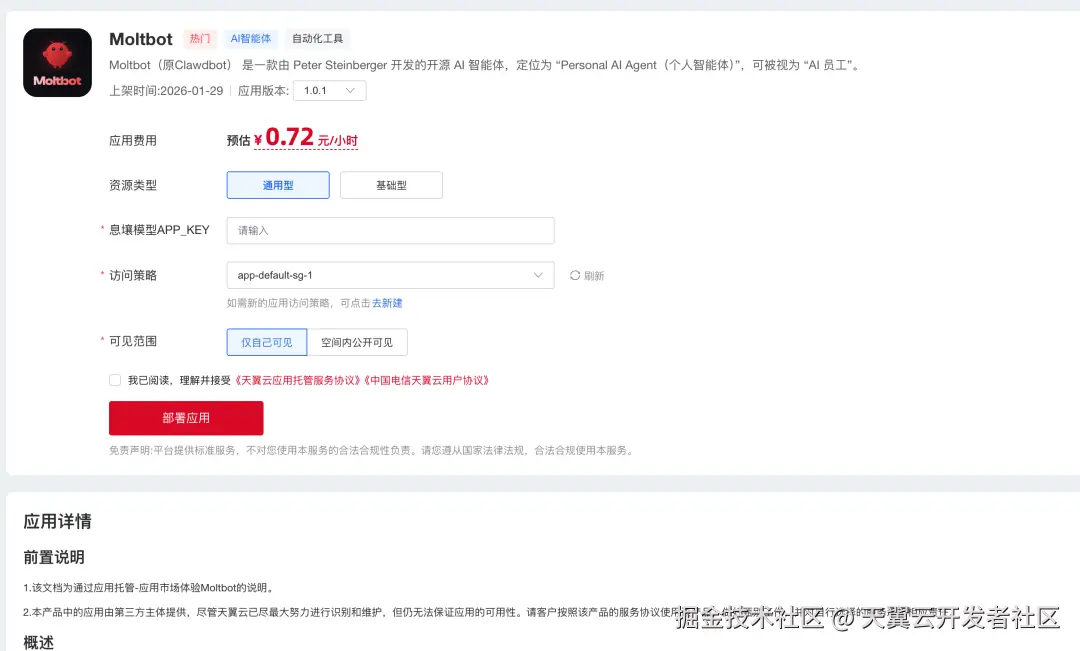Image resolution: width=1080 pixels, height=651 pixels.
Task: Click the 部署应用 deploy button
Action: pyautogui.click(x=186, y=418)
